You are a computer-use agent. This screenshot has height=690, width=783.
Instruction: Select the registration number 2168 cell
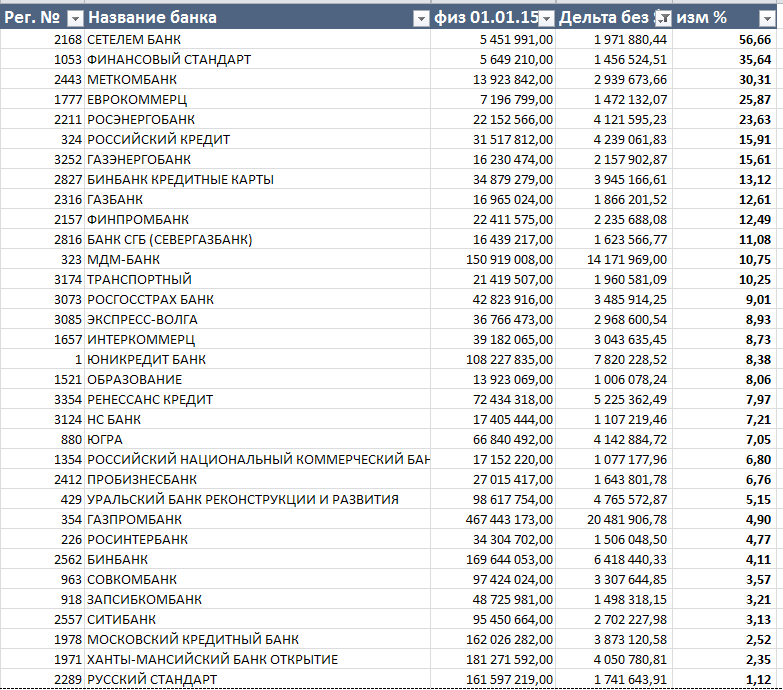[42, 39]
